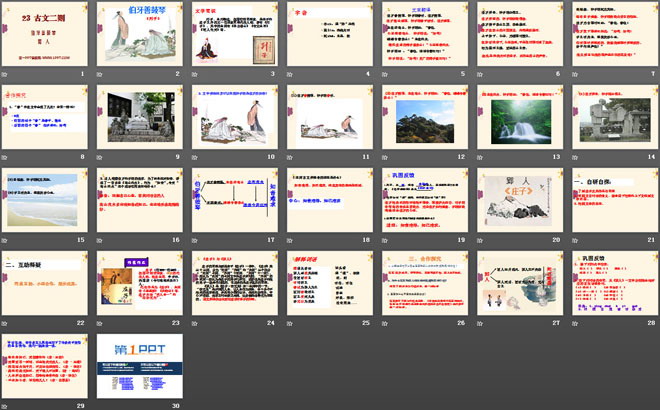
Task: Click the animation star icon under slide 6
Action: (x=478, y=75)
